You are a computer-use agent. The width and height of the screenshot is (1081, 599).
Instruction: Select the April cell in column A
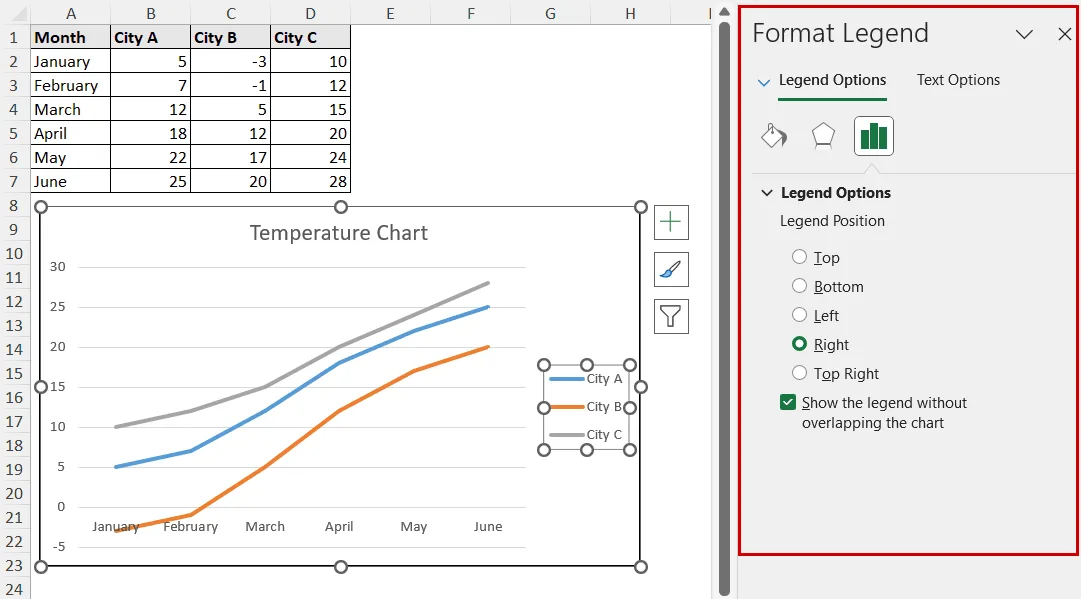[x=70, y=133]
